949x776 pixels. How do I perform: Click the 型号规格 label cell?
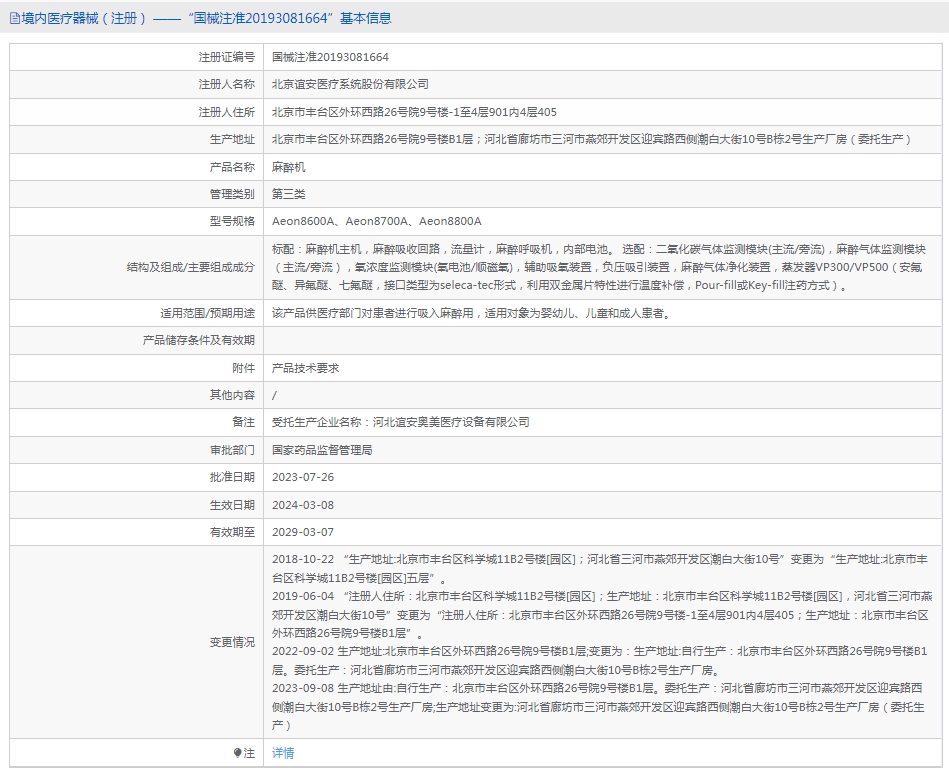(136, 222)
